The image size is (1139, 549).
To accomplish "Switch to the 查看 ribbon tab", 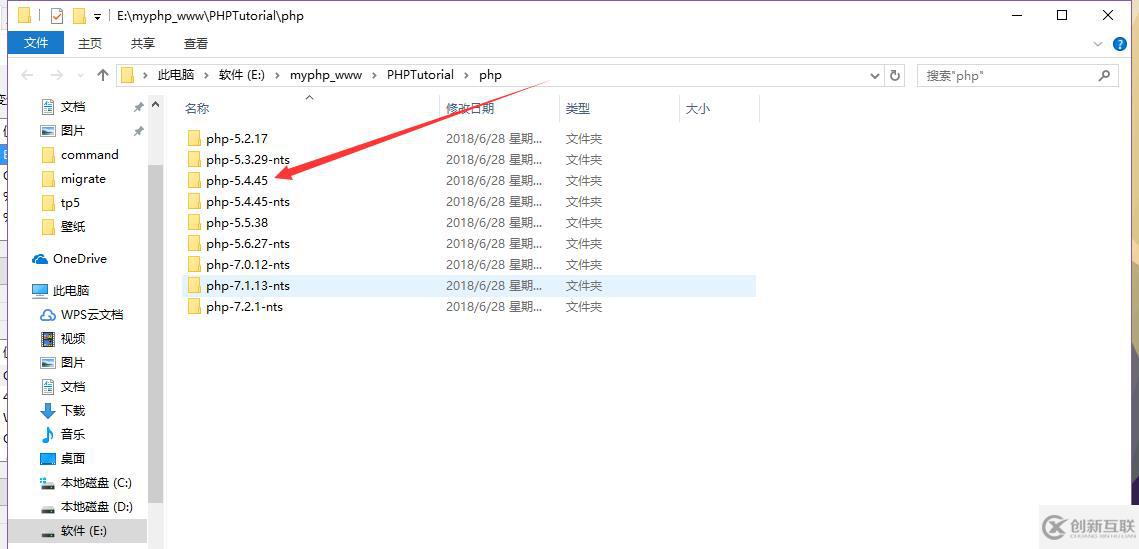I will click(x=196, y=43).
